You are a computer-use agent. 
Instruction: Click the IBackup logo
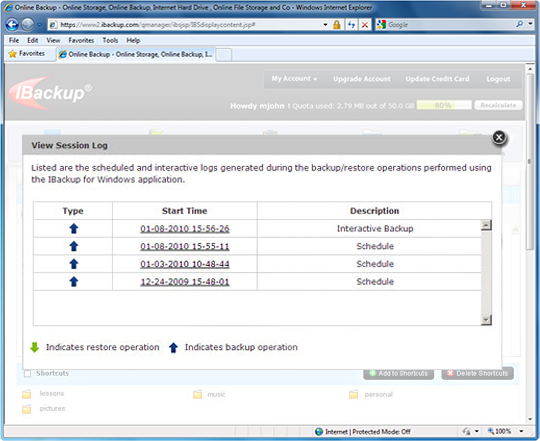click(x=50, y=92)
